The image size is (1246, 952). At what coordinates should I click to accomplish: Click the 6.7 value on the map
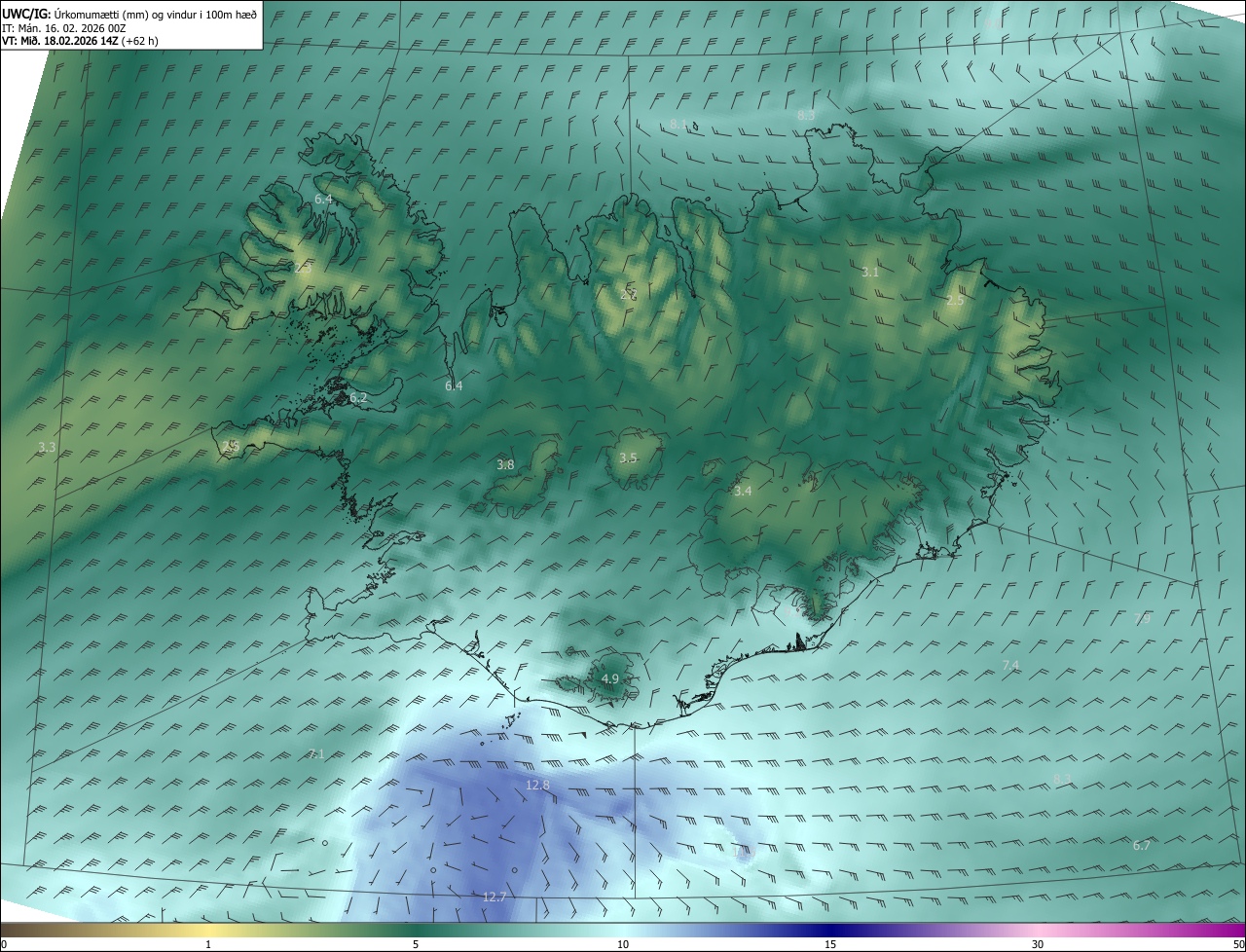[x=1142, y=846]
